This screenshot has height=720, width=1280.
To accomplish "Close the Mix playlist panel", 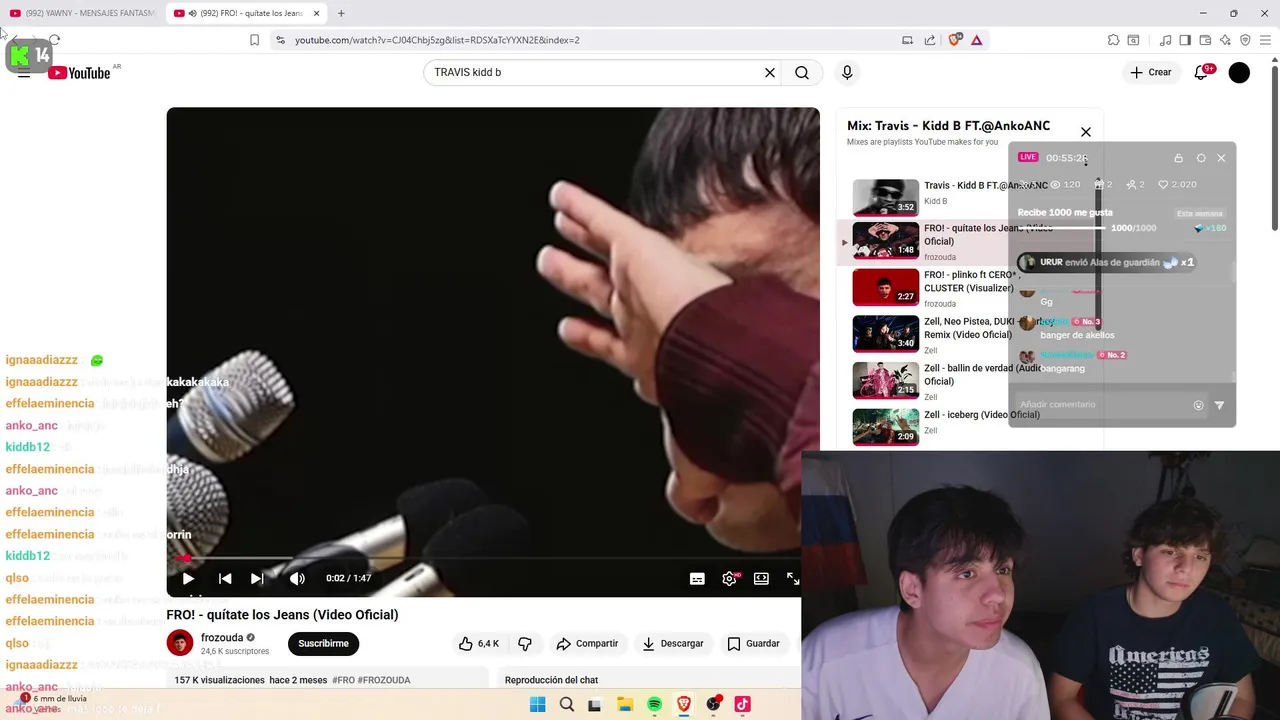I will pyautogui.click(x=1086, y=132).
